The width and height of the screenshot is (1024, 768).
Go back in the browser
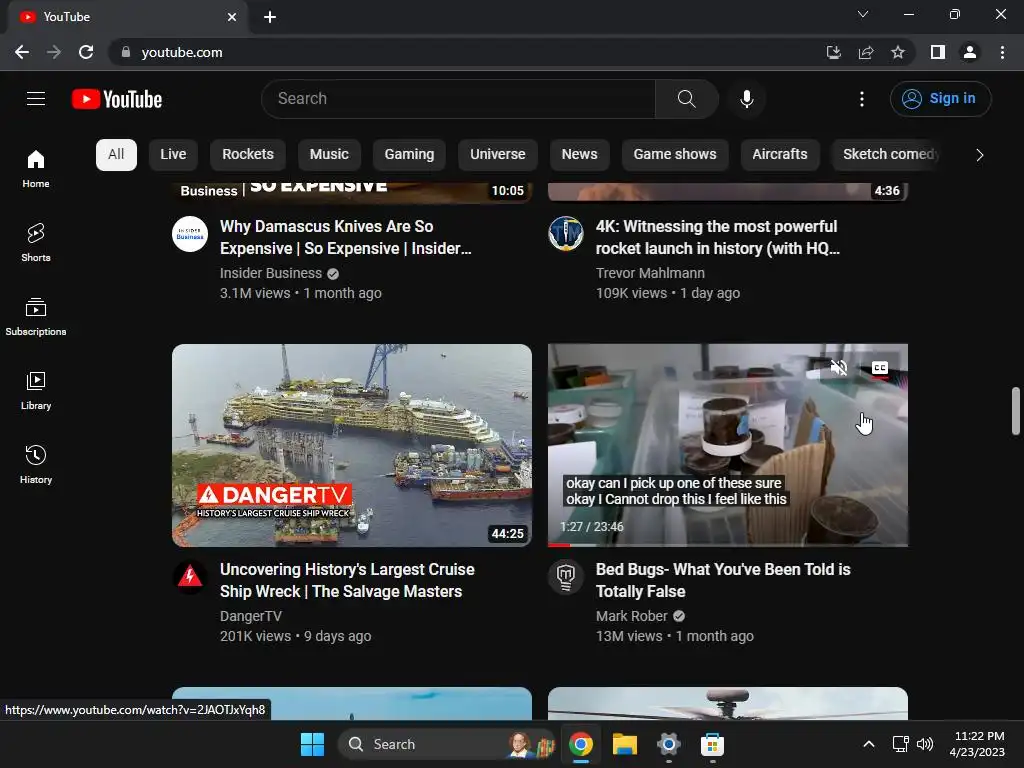point(22,52)
